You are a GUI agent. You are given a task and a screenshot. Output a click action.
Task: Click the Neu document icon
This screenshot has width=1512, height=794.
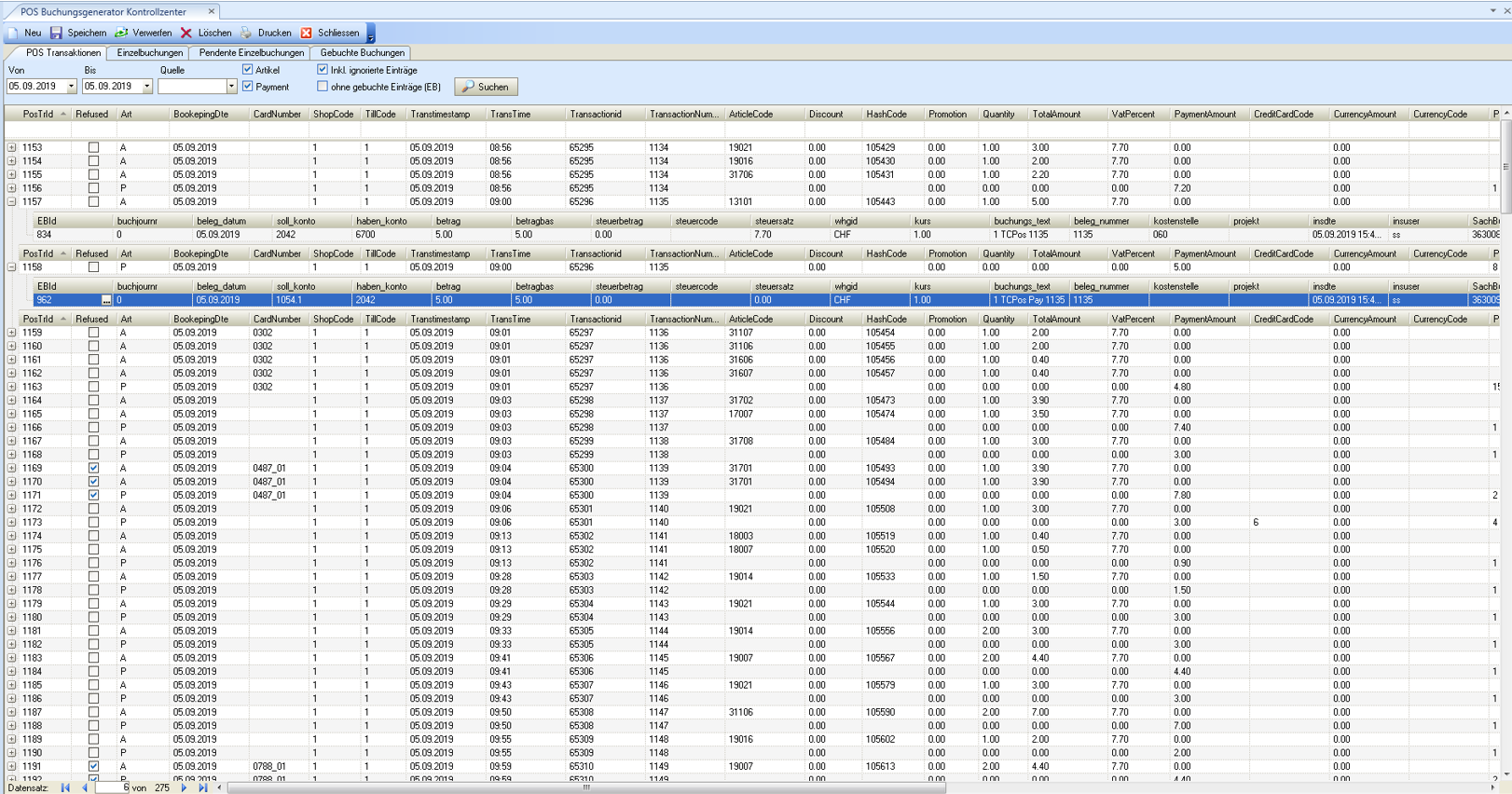13,33
